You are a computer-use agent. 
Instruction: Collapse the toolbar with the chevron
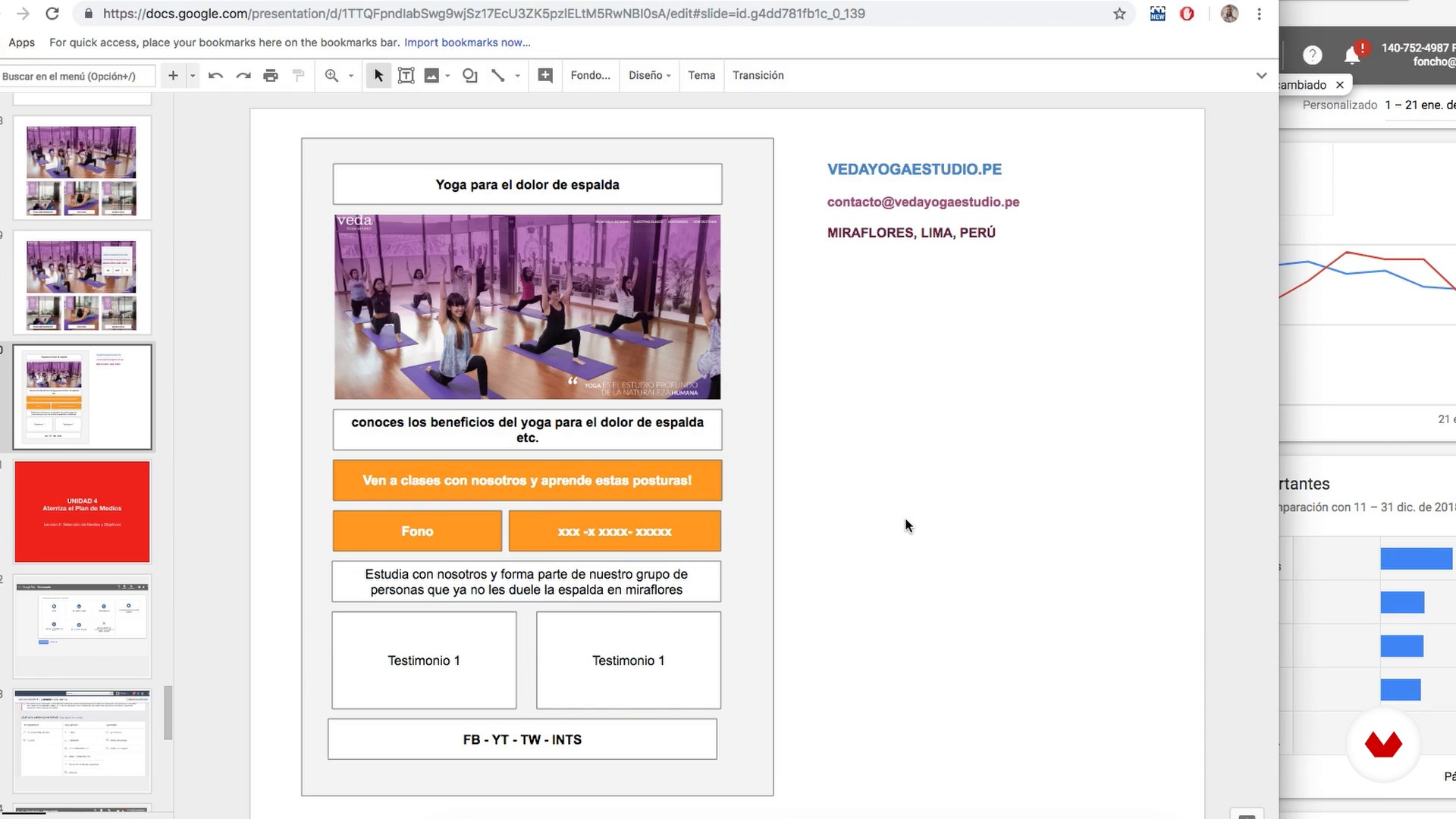1261,75
